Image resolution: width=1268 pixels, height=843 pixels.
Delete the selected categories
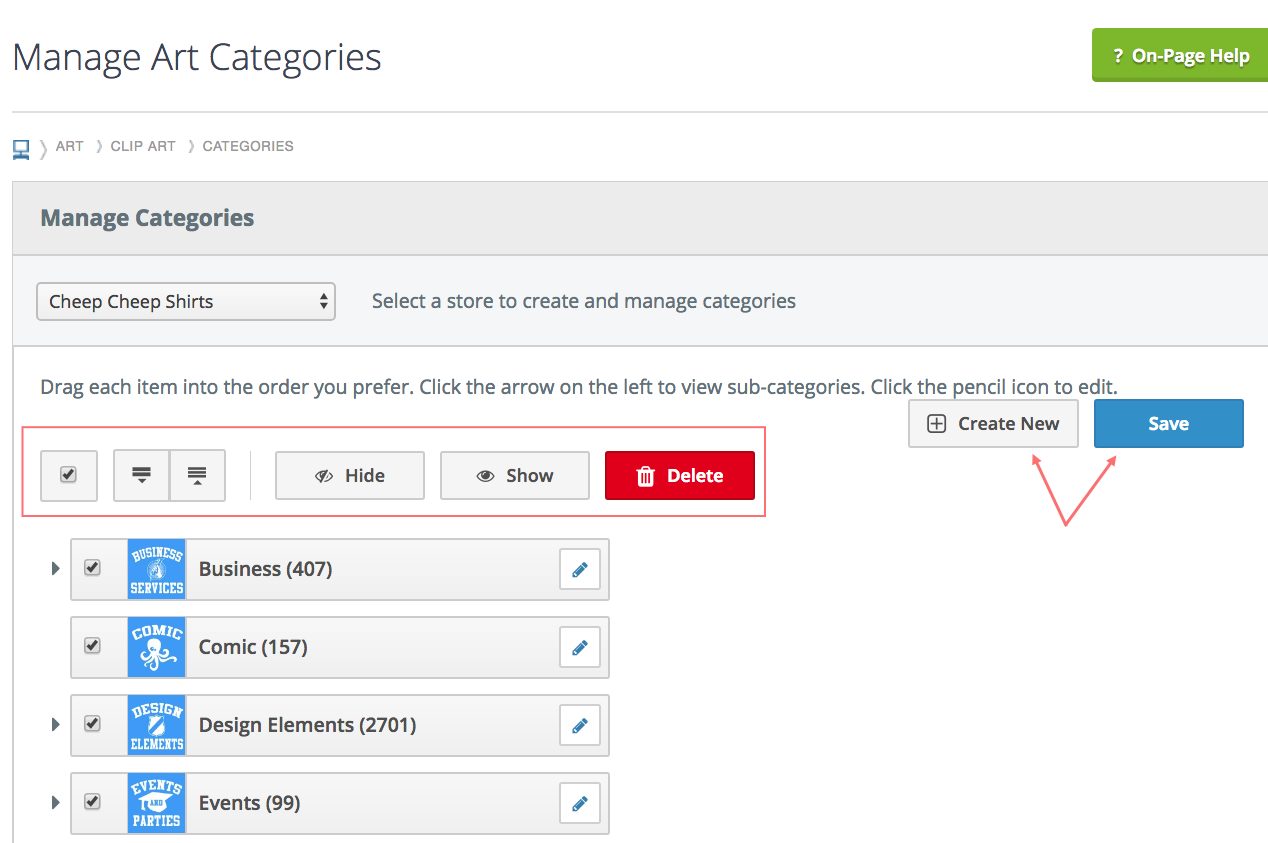680,475
